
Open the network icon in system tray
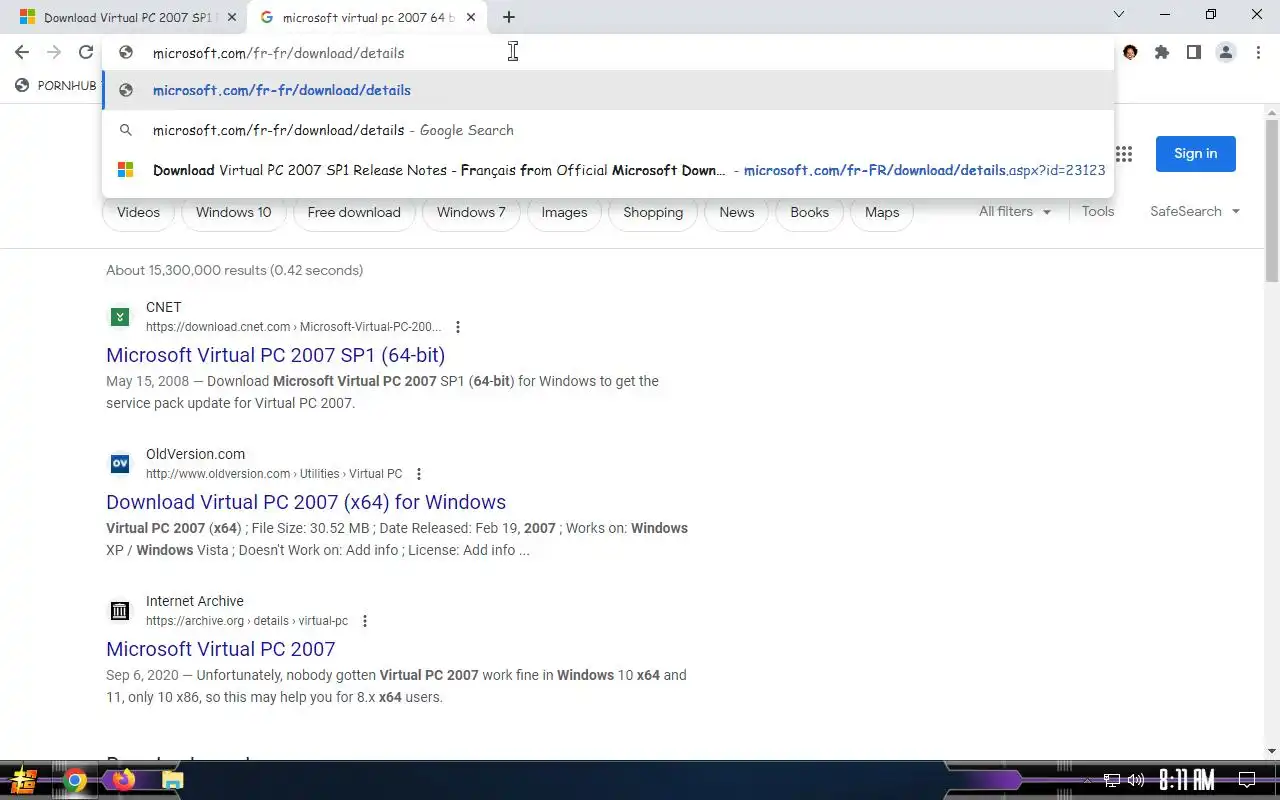(x=1112, y=780)
